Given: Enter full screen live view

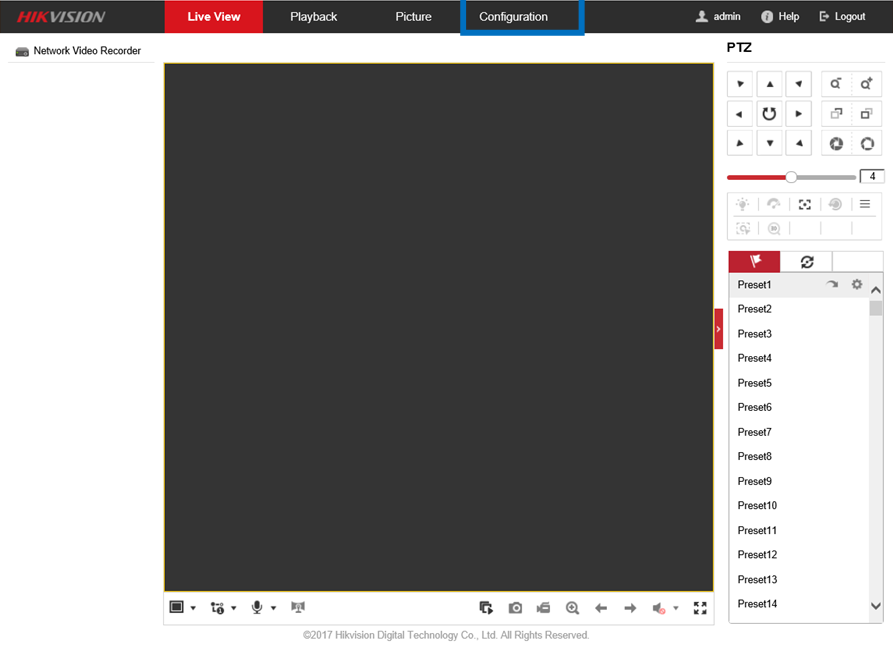Looking at the screenshot, I should point(700,608).
